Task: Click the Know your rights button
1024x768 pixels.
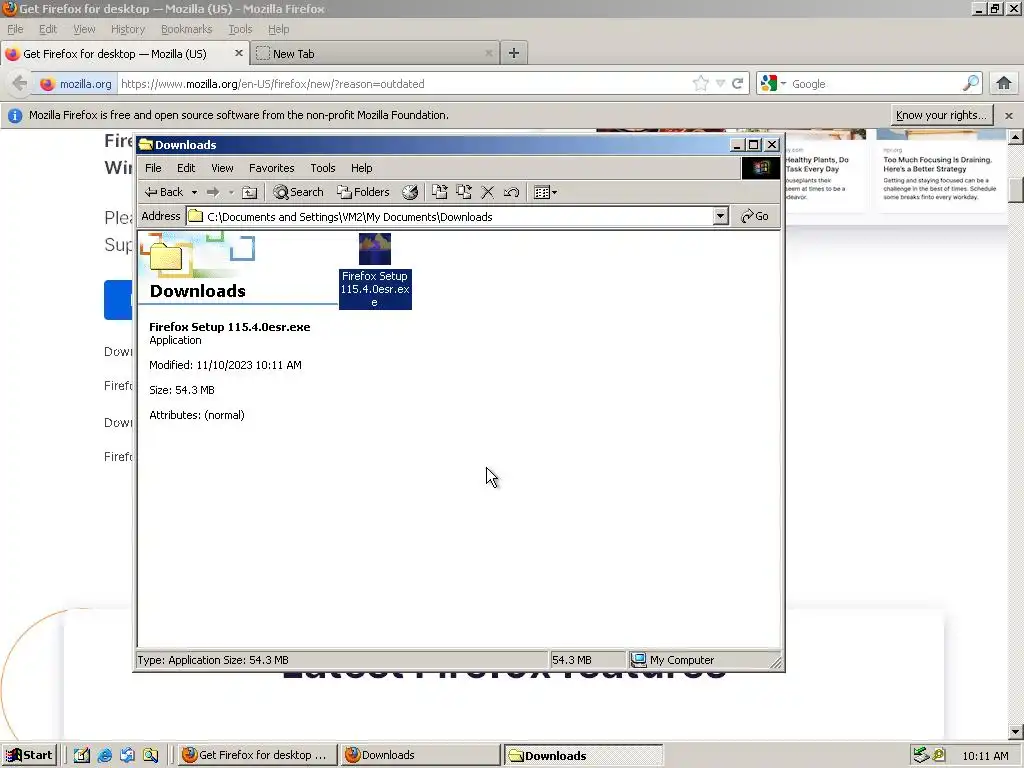Action: pyautogui.click(x=941, y=115)
